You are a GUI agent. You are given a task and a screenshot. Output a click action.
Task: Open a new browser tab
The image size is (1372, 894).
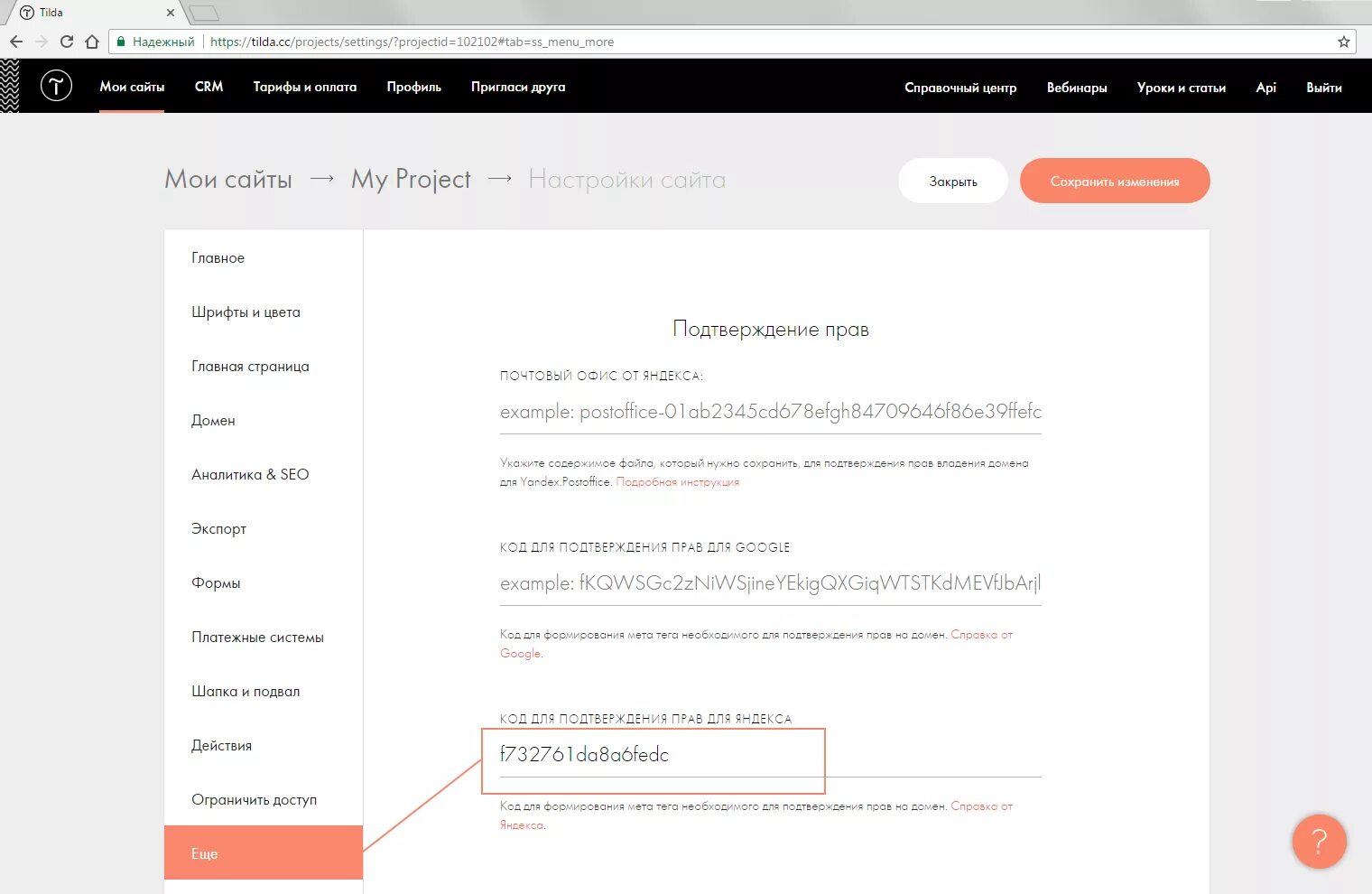point(205,13)
